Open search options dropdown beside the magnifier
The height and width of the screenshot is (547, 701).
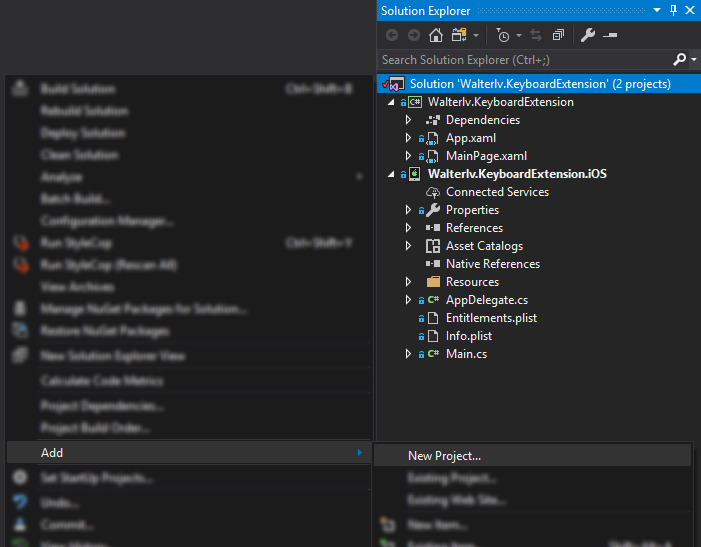click(694, 59)
